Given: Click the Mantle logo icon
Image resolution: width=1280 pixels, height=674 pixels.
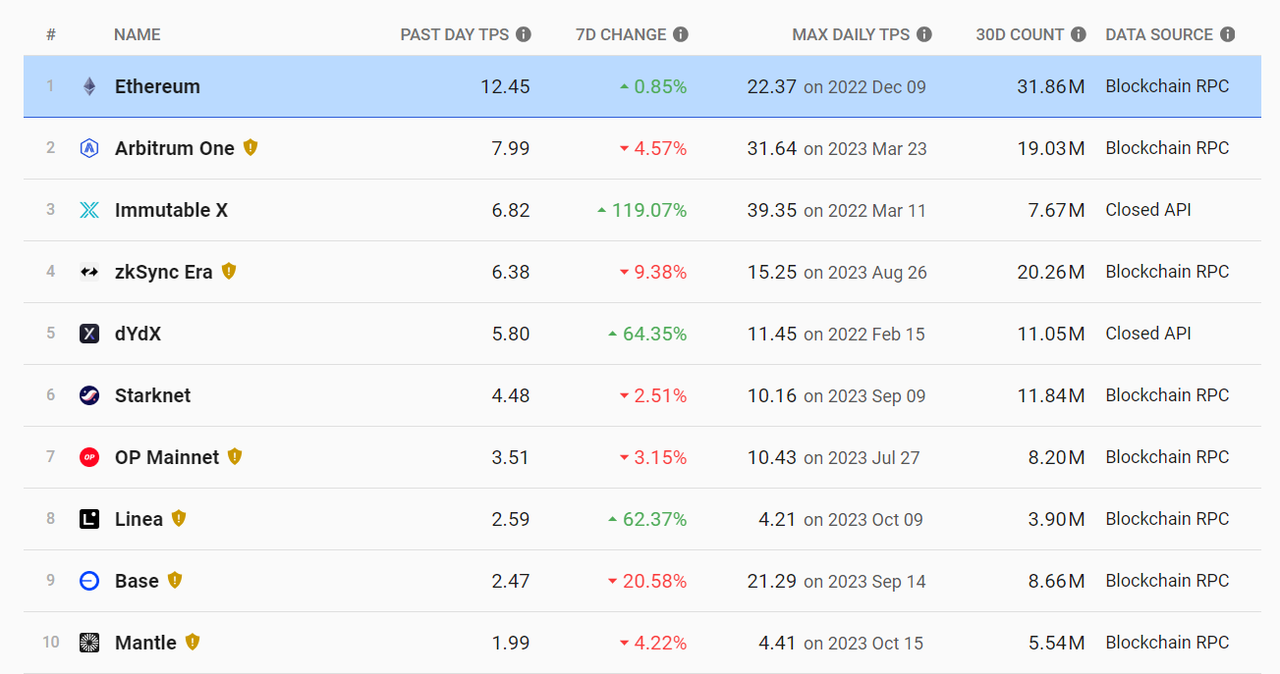Looking at the screenshot, I should (89, 643).
